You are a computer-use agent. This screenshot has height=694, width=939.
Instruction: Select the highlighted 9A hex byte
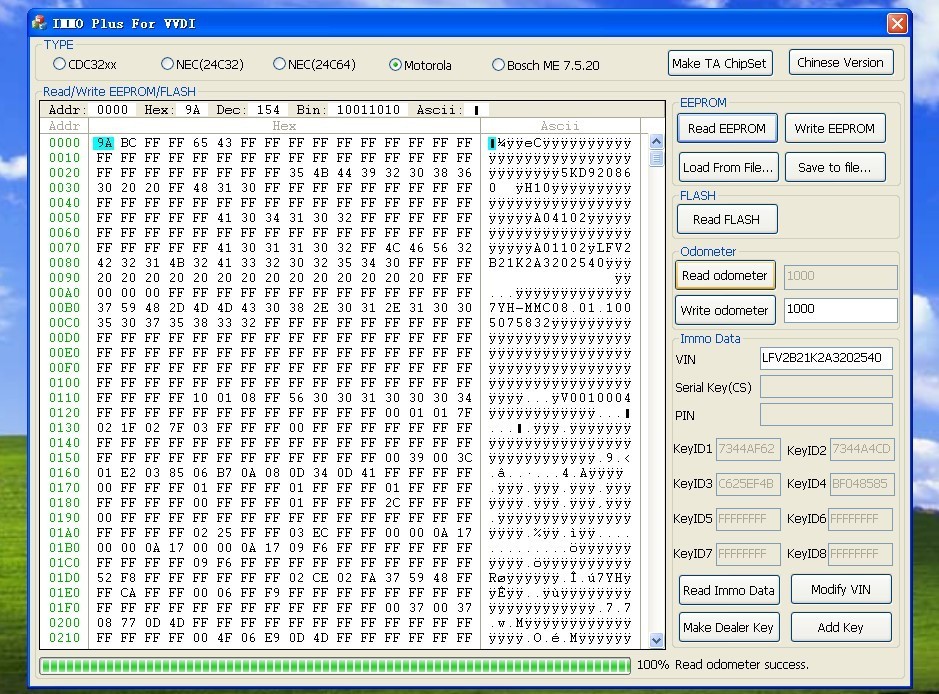click(104, 143)
